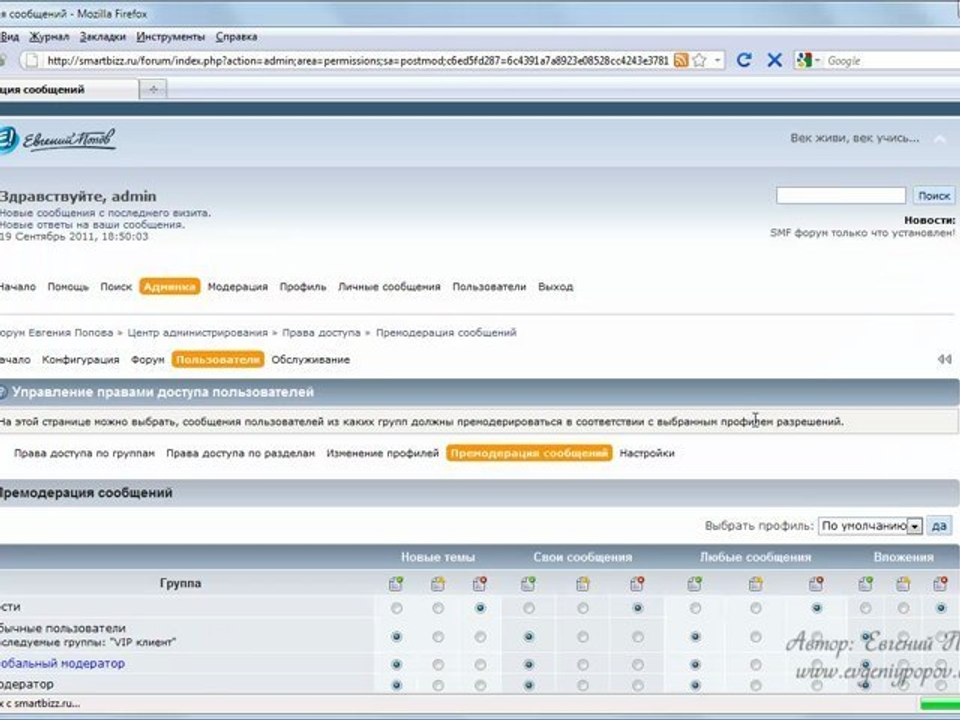Open Центр администрирования breadcrumb link
Image resolution: width=960 pixels, height=720 pixels.
pos(197,332)
